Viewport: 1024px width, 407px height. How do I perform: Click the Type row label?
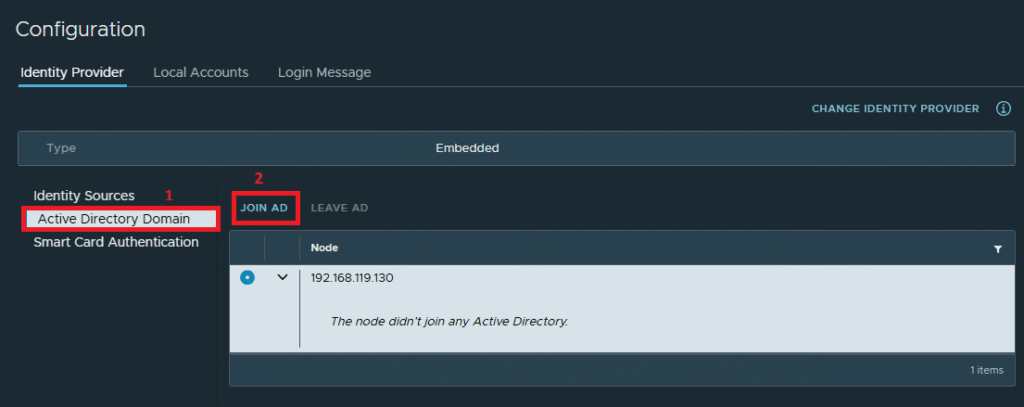point(61,148)
